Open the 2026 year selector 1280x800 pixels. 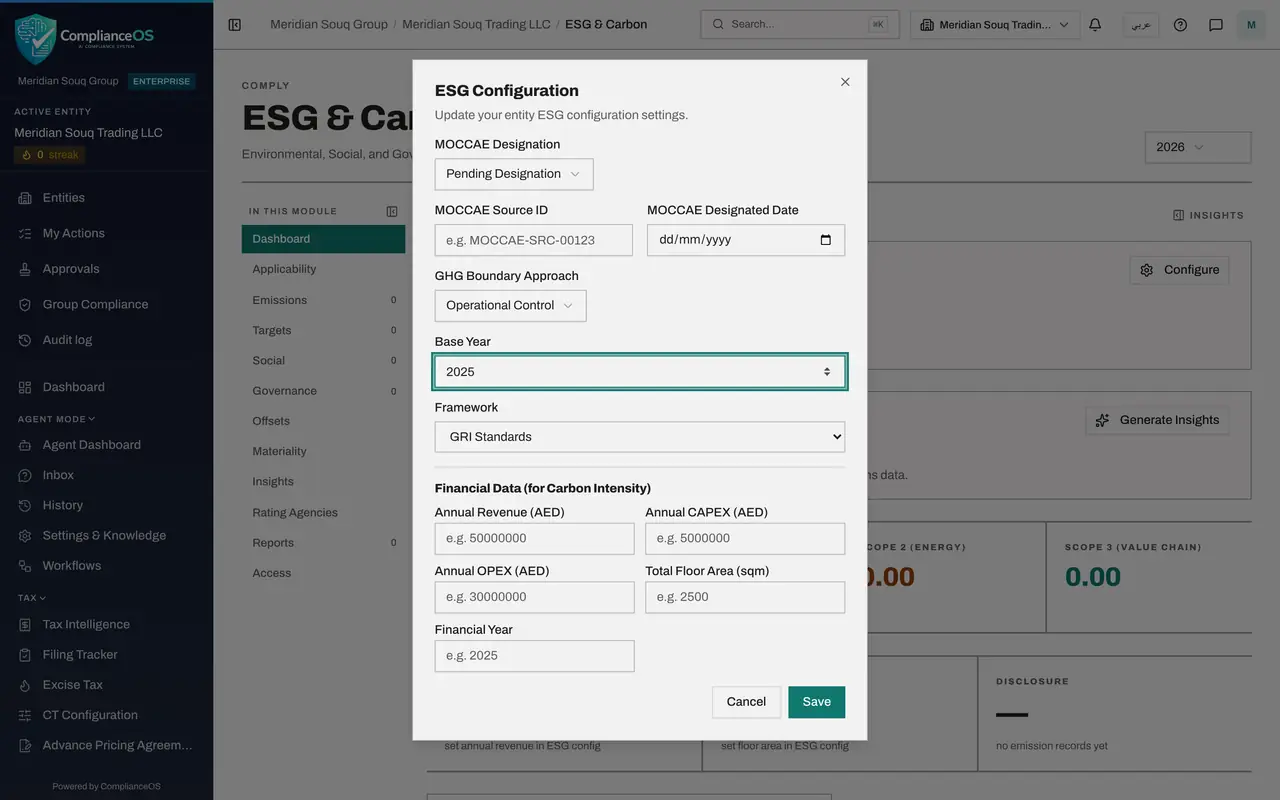[x=1198, y=147]
